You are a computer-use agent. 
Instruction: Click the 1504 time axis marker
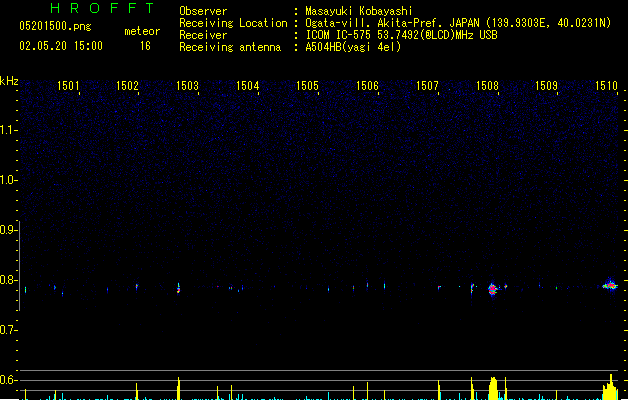248,86
